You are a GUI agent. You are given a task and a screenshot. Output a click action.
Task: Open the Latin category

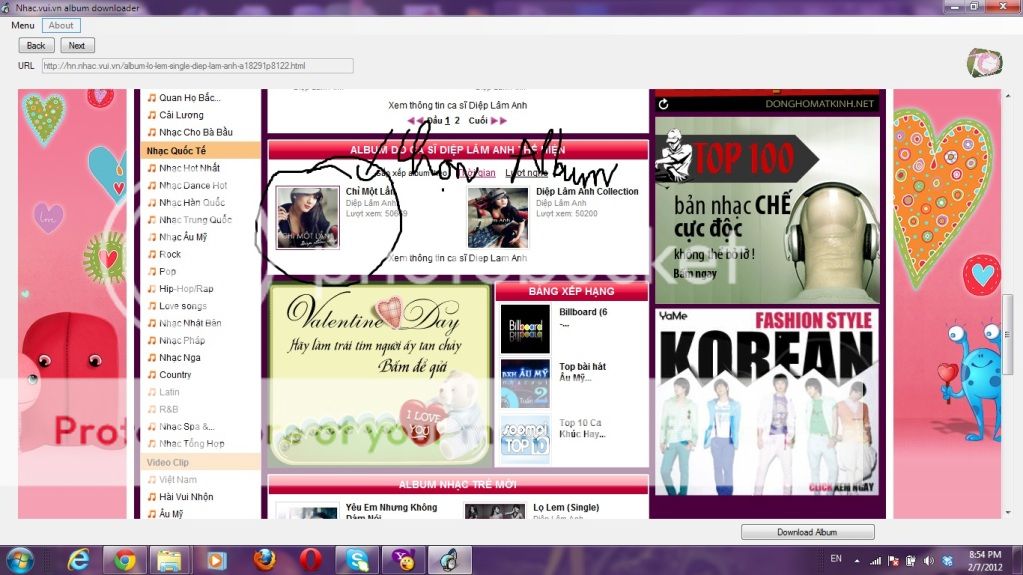pos(169,392)
